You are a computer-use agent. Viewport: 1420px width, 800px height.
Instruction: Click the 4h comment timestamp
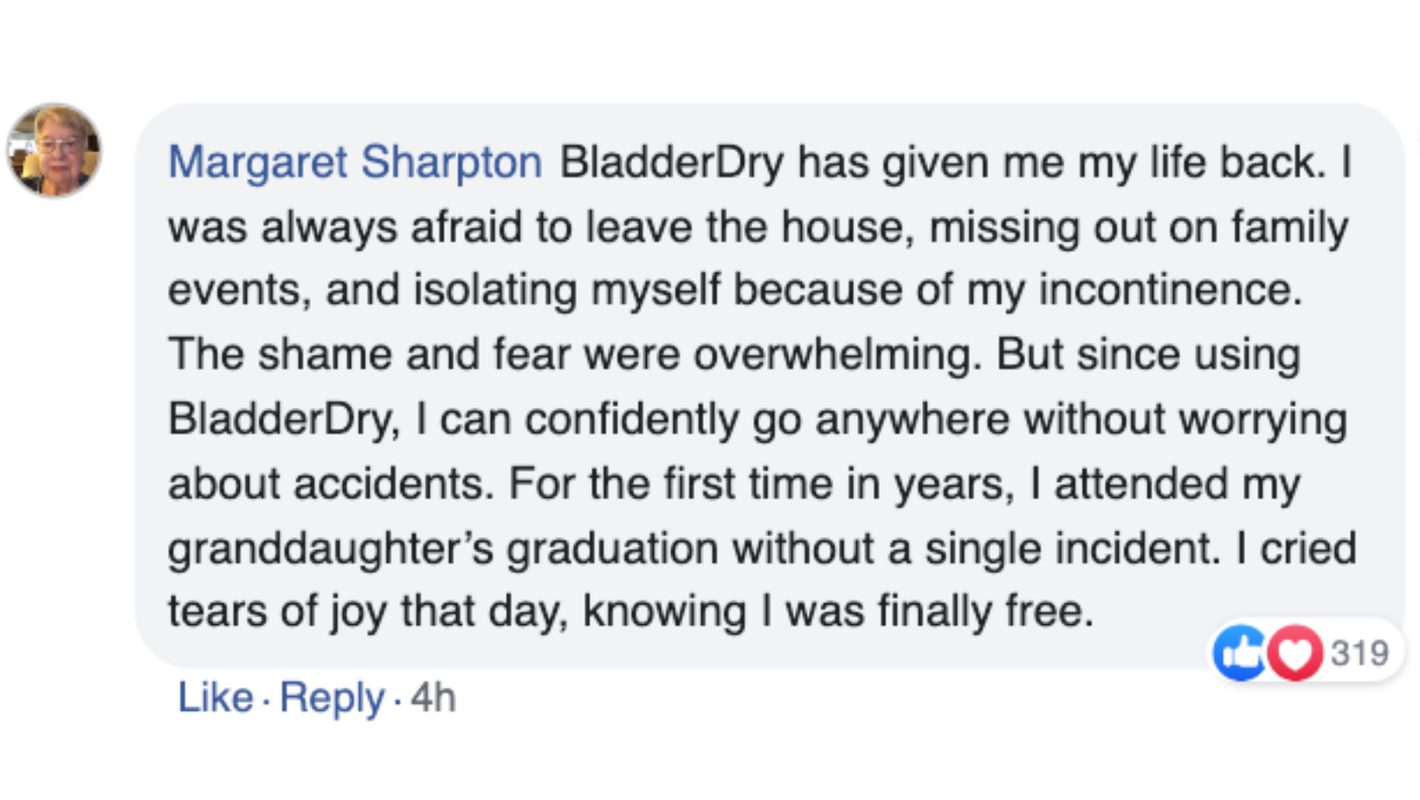[x=433, y=698]
